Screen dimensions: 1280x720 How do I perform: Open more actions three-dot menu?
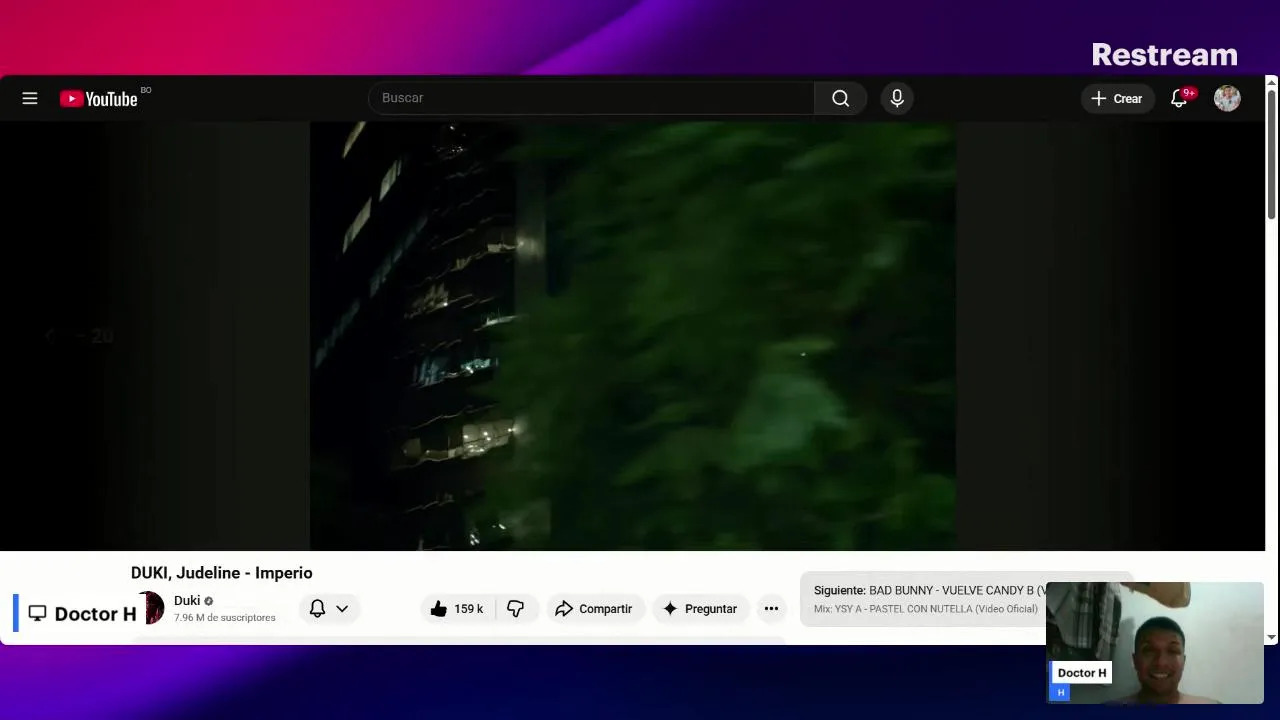tap(771, 609)
